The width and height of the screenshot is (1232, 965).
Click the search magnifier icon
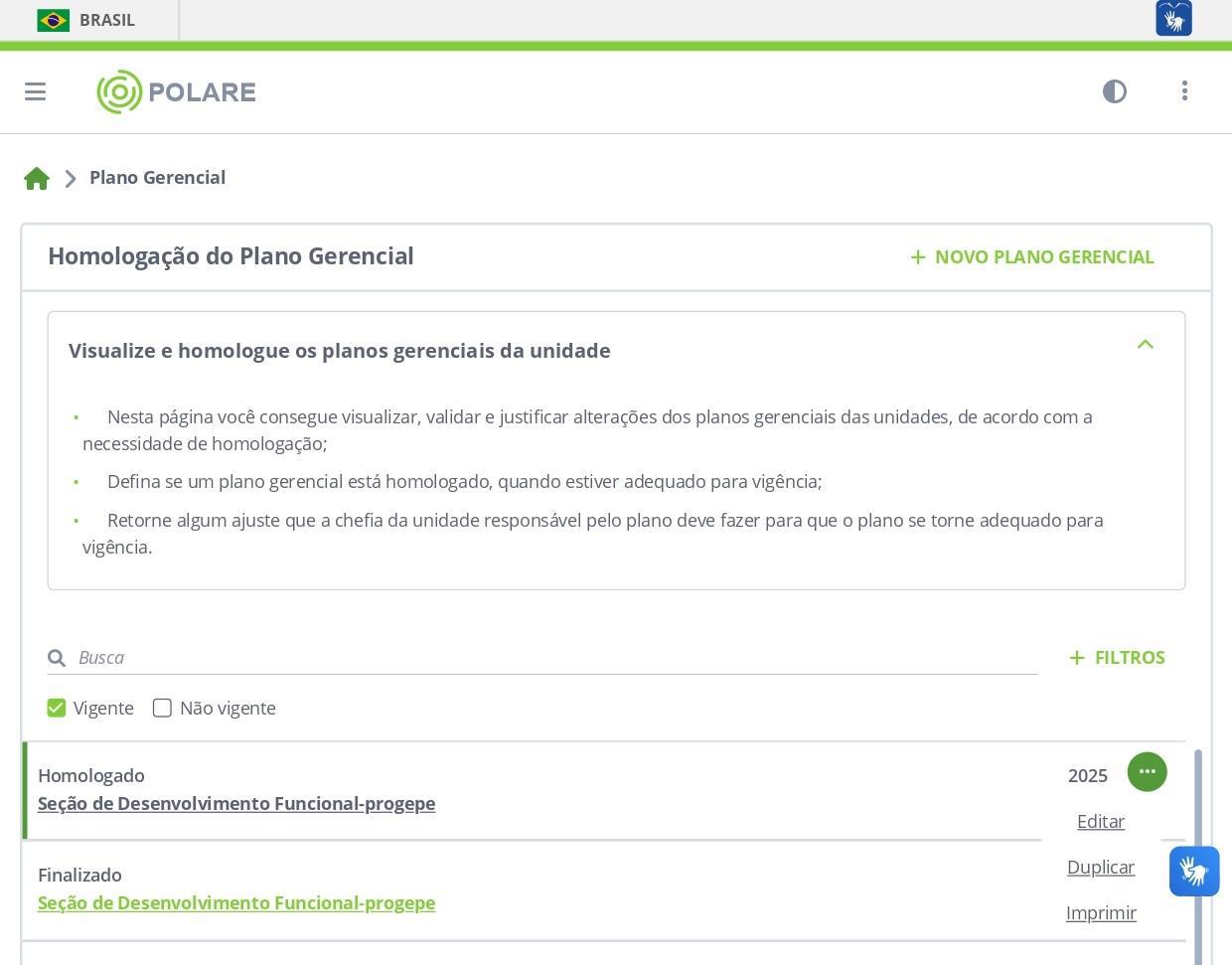coord(57,658)
